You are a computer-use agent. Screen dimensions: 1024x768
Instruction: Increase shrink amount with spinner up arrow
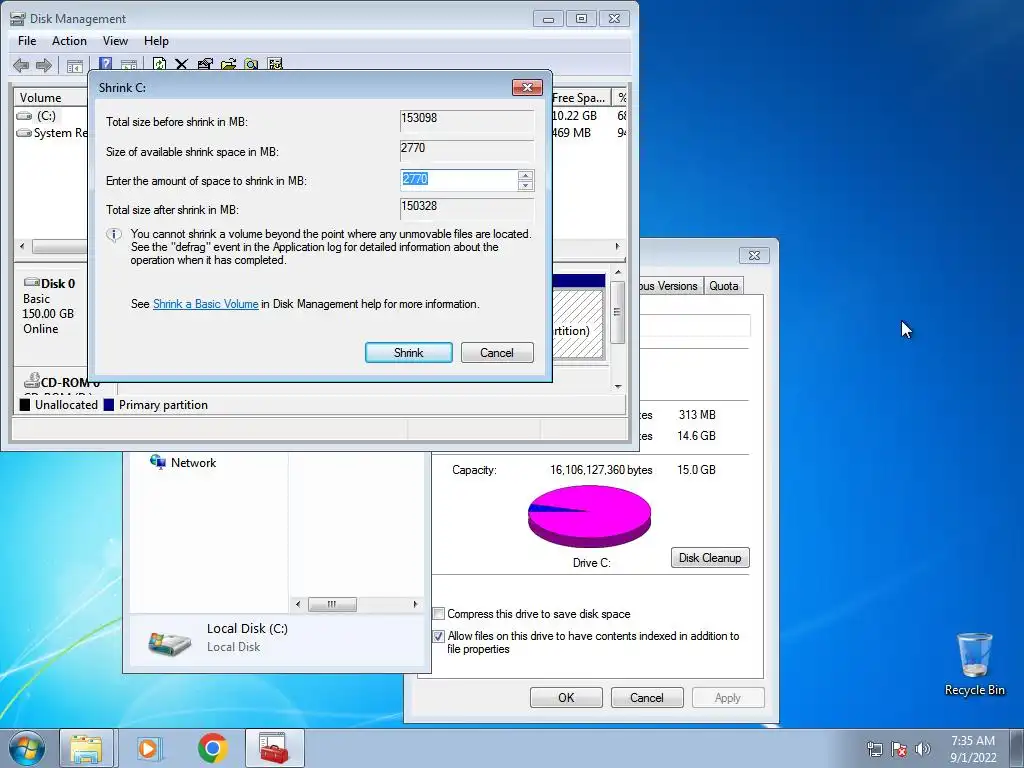(x=525, y=175)
